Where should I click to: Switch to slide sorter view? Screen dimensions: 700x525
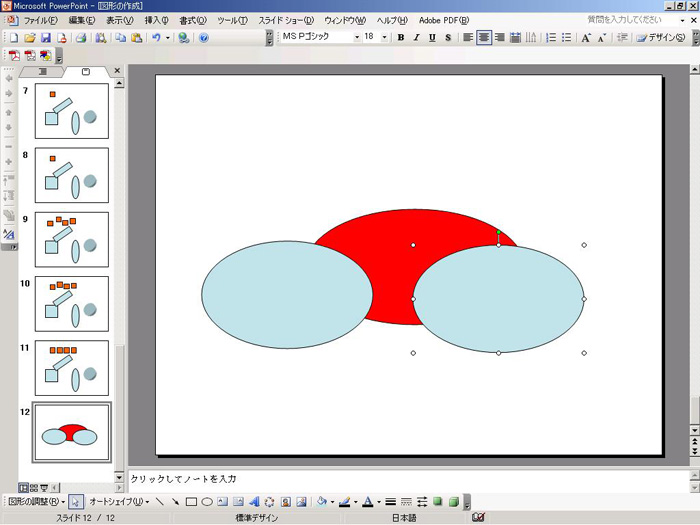34,488
